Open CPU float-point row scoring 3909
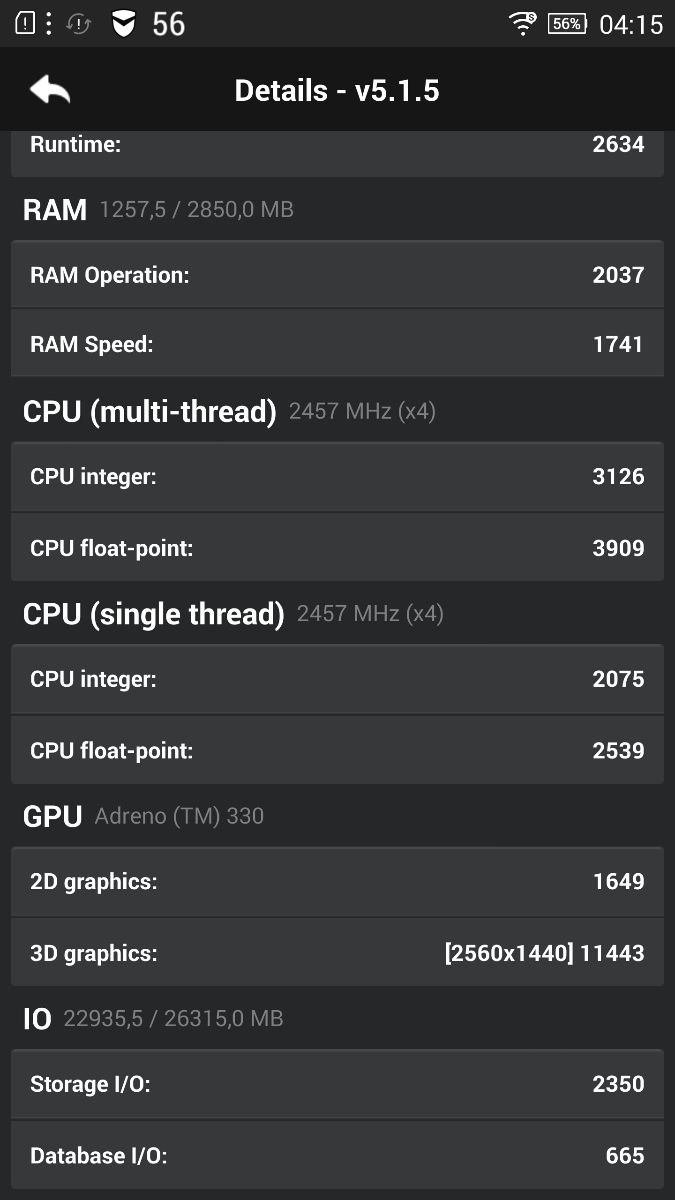Screen dimensions: 675x1200 pos(337,548)
